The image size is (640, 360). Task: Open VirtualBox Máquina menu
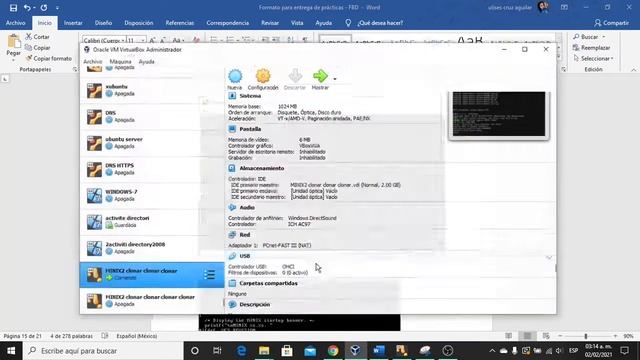[120, 62]
